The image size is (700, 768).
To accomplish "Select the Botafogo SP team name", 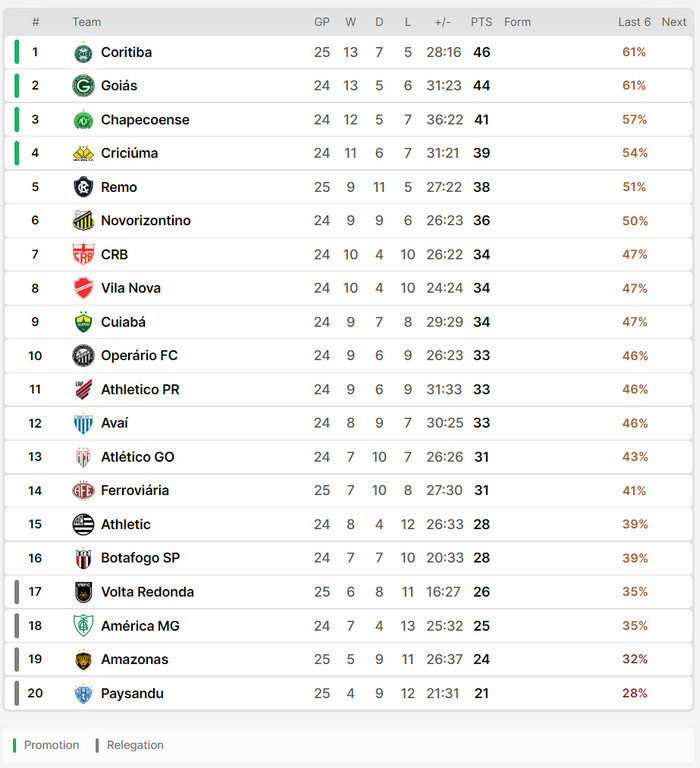I will click(140, 558).
